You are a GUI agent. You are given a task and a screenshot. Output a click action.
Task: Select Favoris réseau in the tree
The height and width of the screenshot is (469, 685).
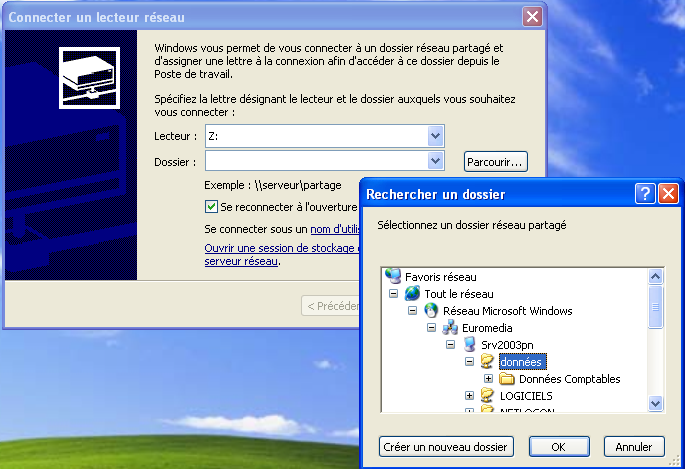pyautogui.click(x=440, y=277)
